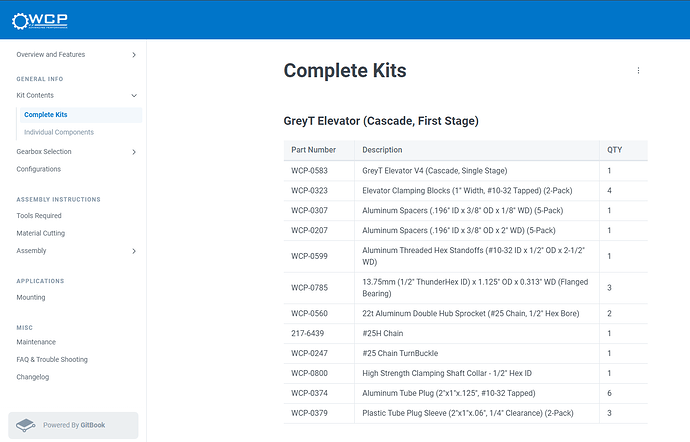Select part number WCP-0800
690x442 pixels.
coord(309,373)
